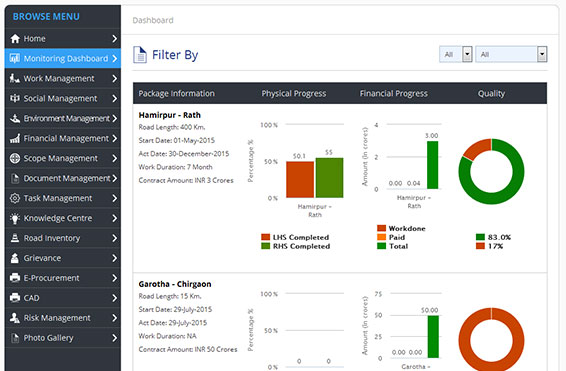Click the Photo Gallery file icon
Viewport: 566px width, 371px height.
click(x=15, y=338)
